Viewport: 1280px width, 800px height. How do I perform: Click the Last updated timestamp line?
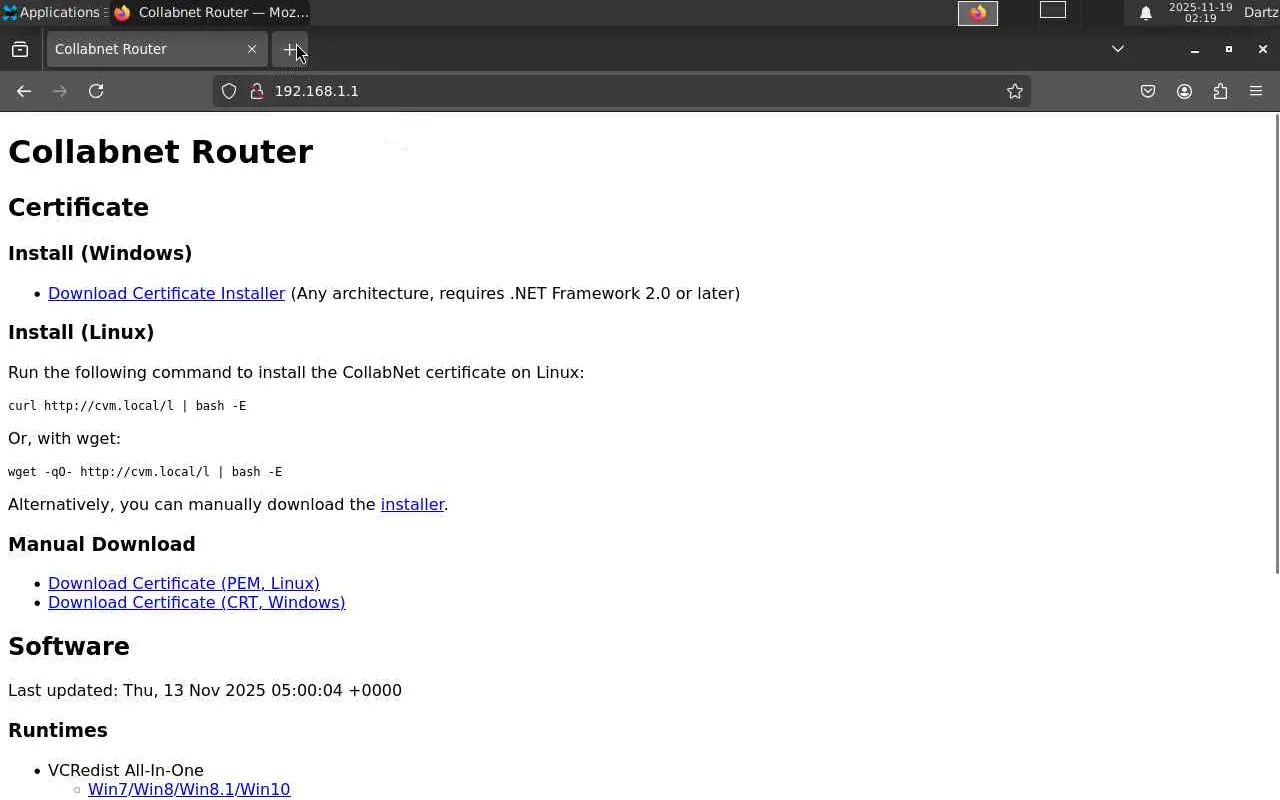[205, 690]
